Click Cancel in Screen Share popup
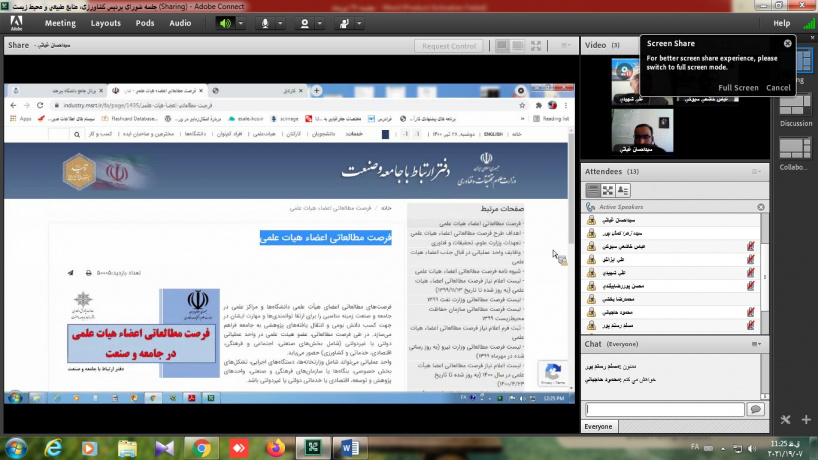 pos(778,88)
